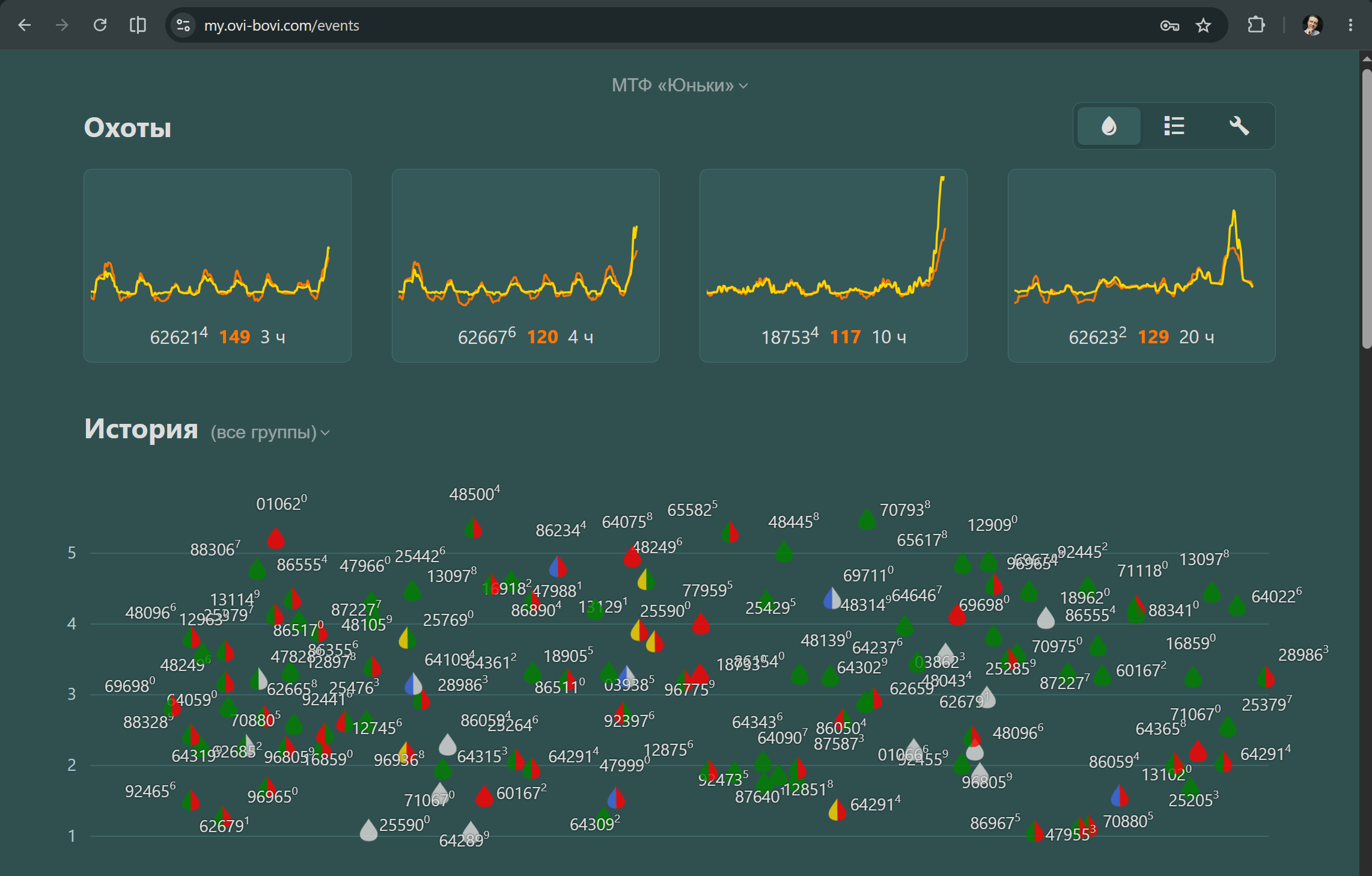
Task: Click the red droplet beside 60167 near bottom
Action: point(484,796)
